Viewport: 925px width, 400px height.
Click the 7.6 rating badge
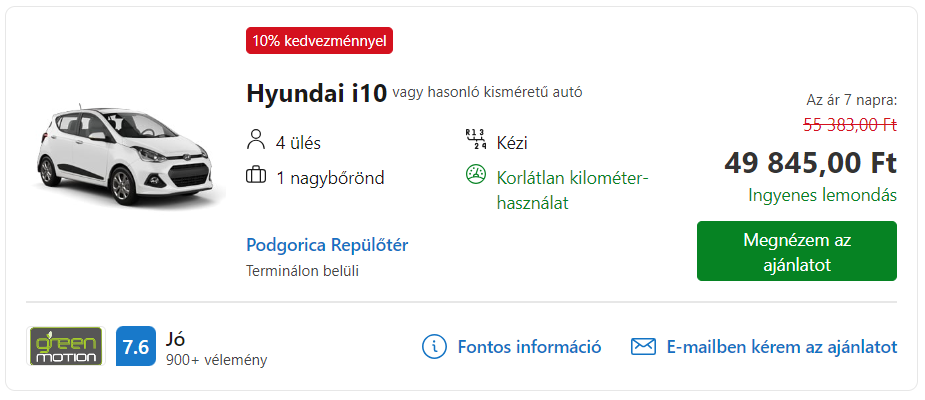(136, 346)
